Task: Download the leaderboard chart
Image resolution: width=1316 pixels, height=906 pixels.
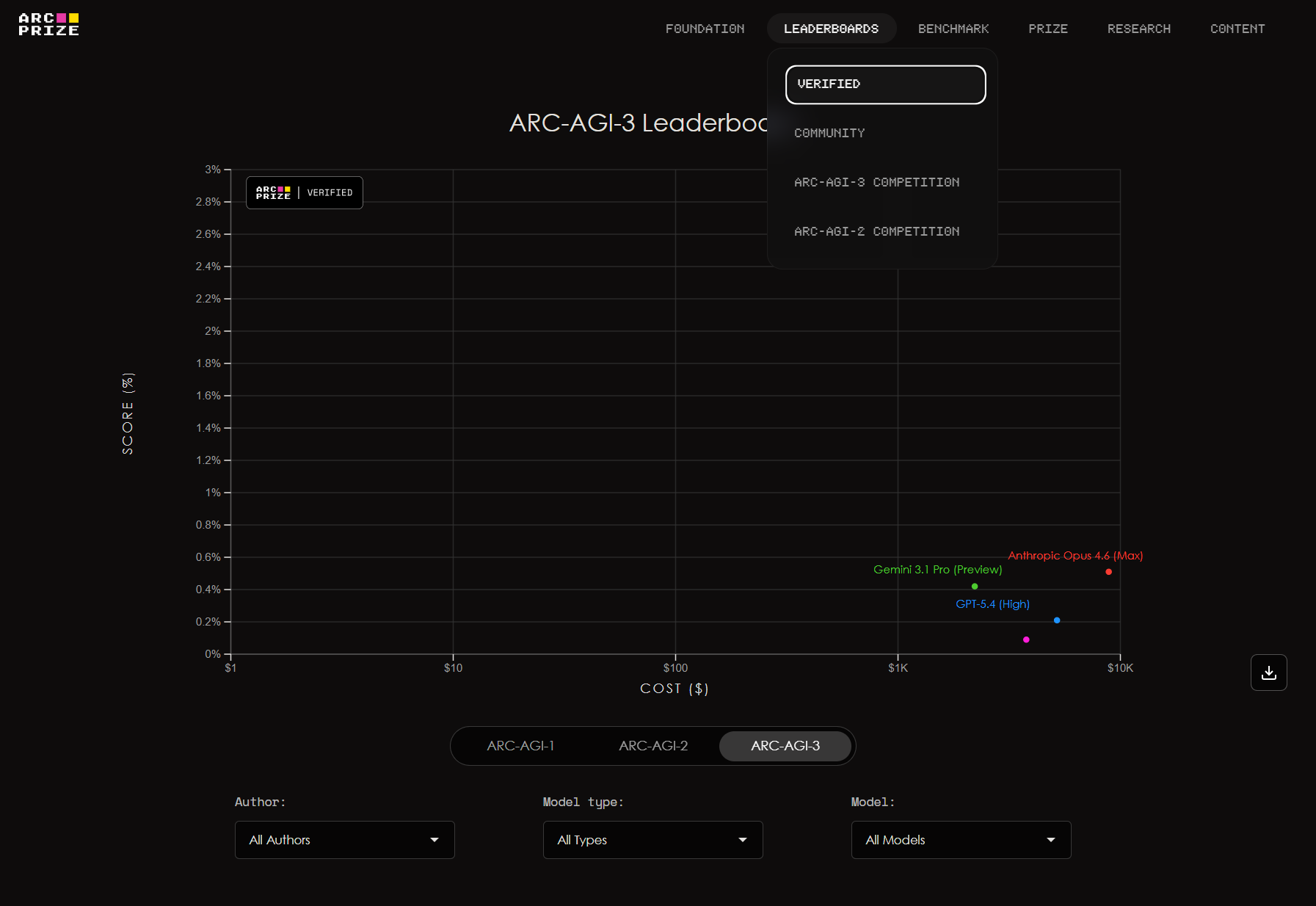Action: pyautogui.click(x=1268, y=673)
